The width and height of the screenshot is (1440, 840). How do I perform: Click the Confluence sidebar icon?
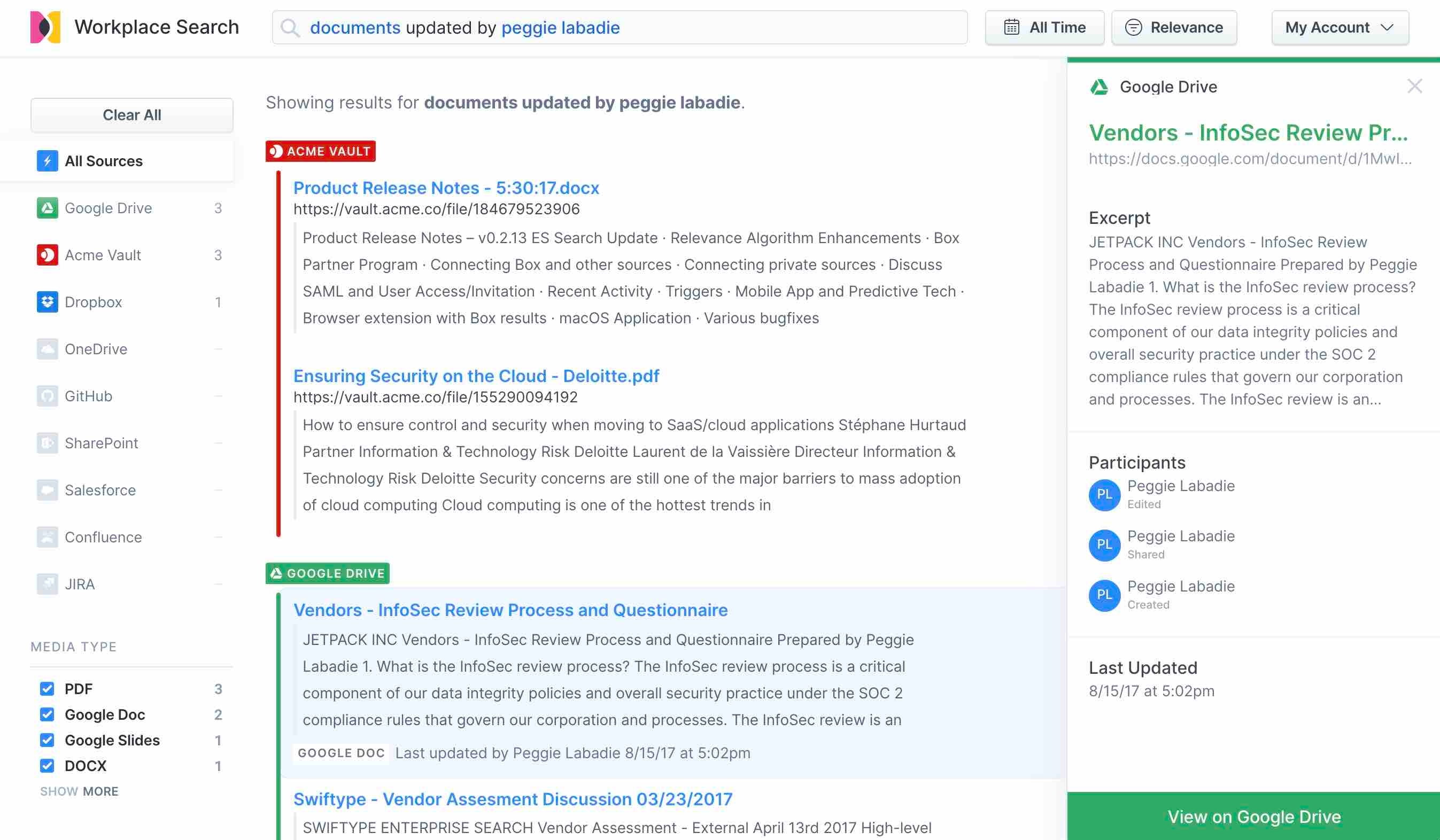coord(48,537)
